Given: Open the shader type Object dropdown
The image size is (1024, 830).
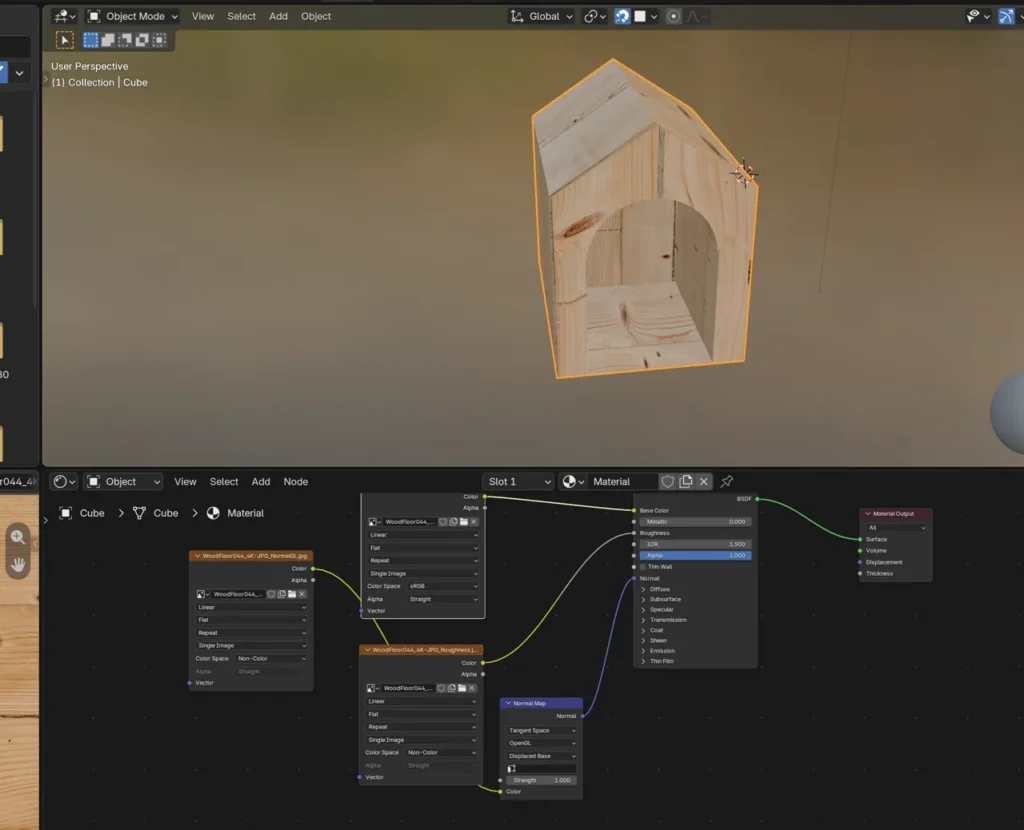Looking at the screenshot, I should point(123,482).
